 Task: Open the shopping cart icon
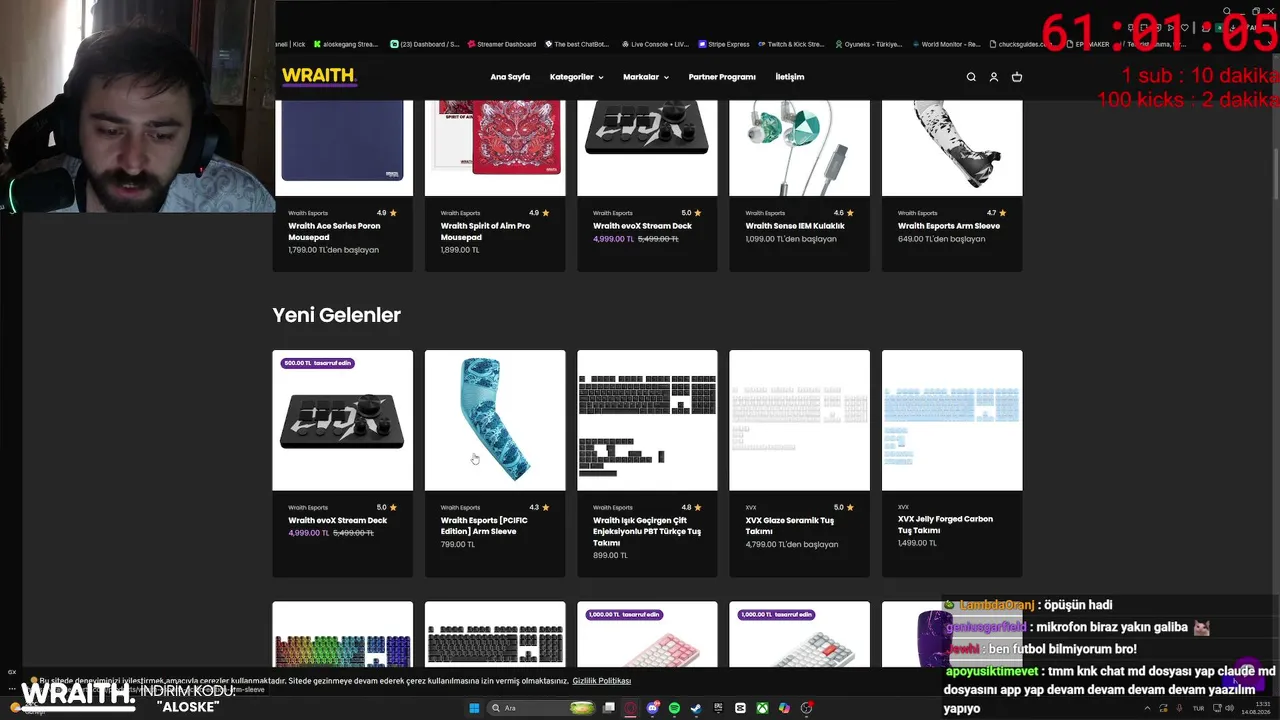pos(1017,77)
